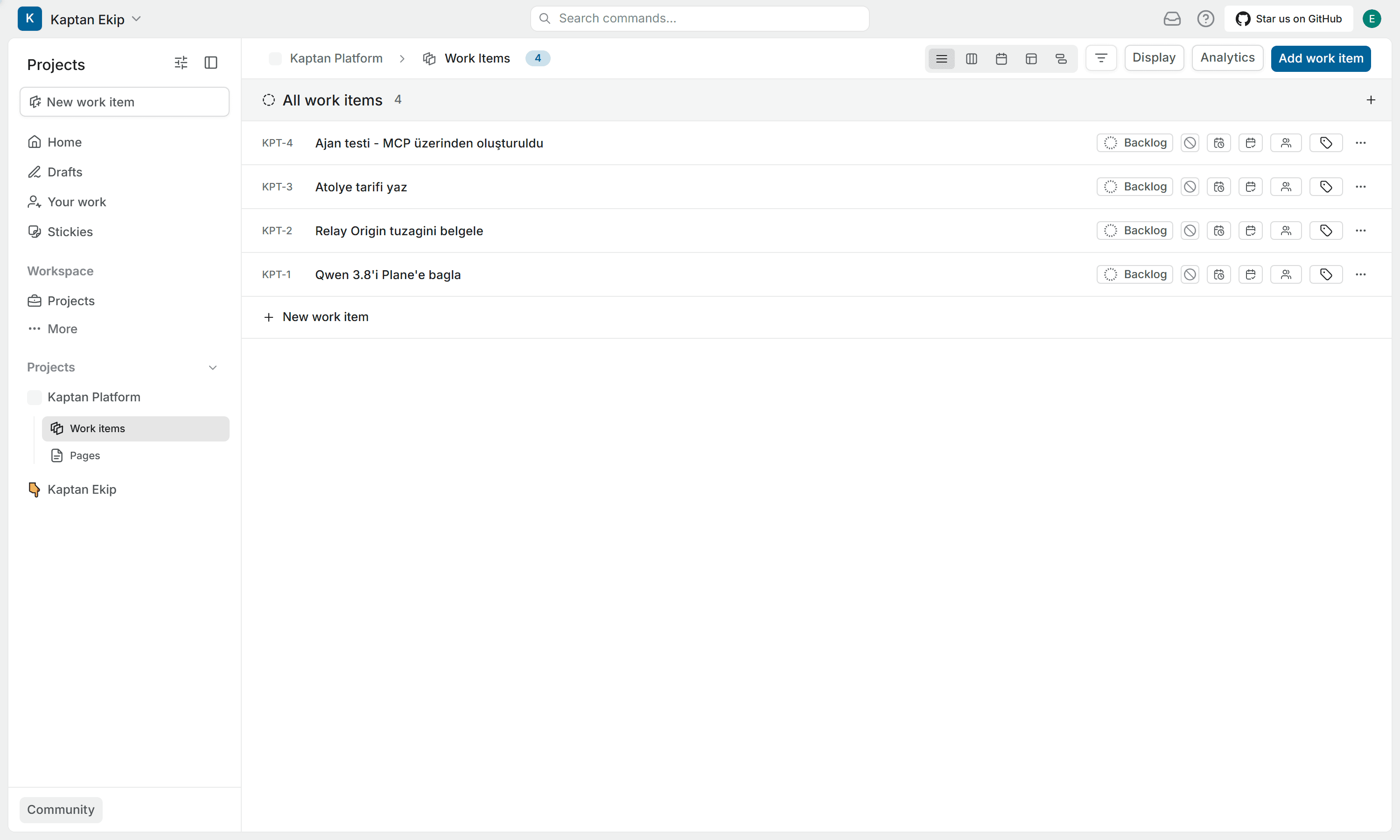
Task: Switch to calendar layout view
Action: point(1001,58)
